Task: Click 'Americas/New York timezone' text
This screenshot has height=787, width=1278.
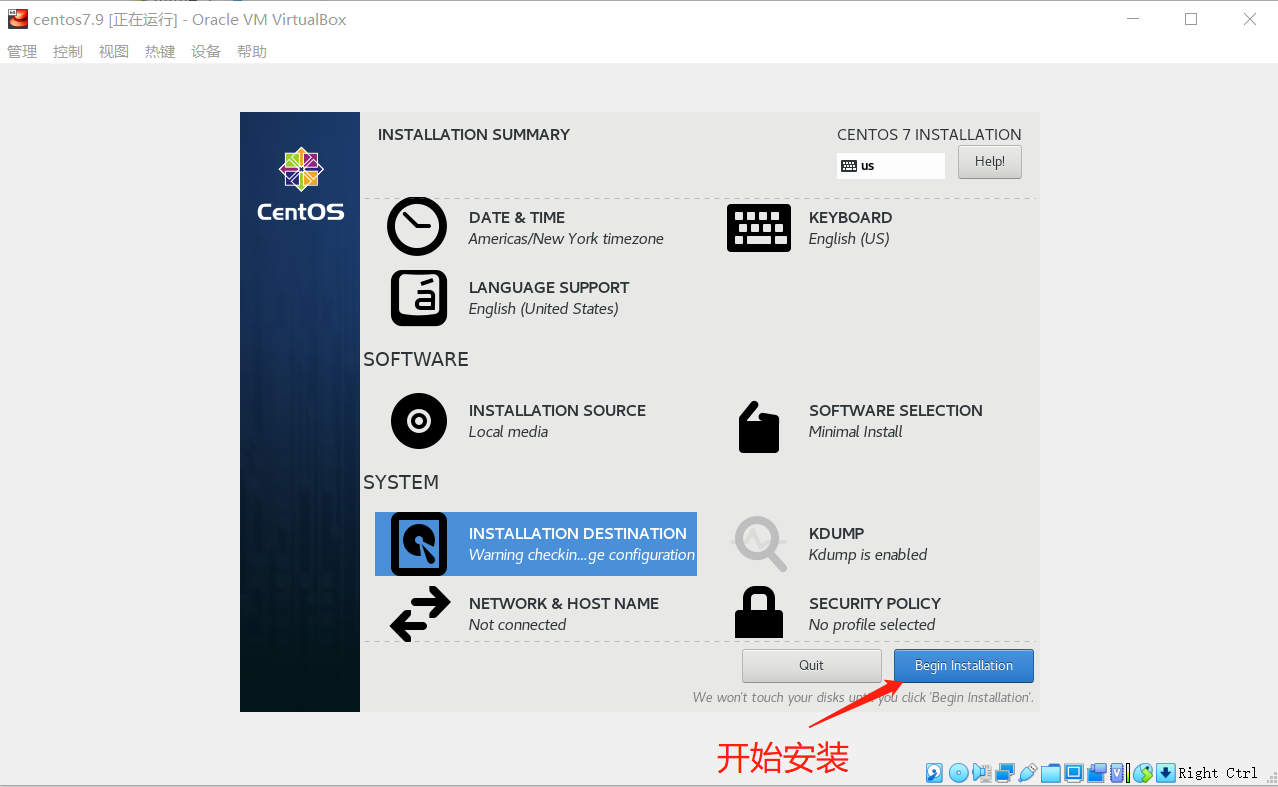Action: [x=566, y=239]
